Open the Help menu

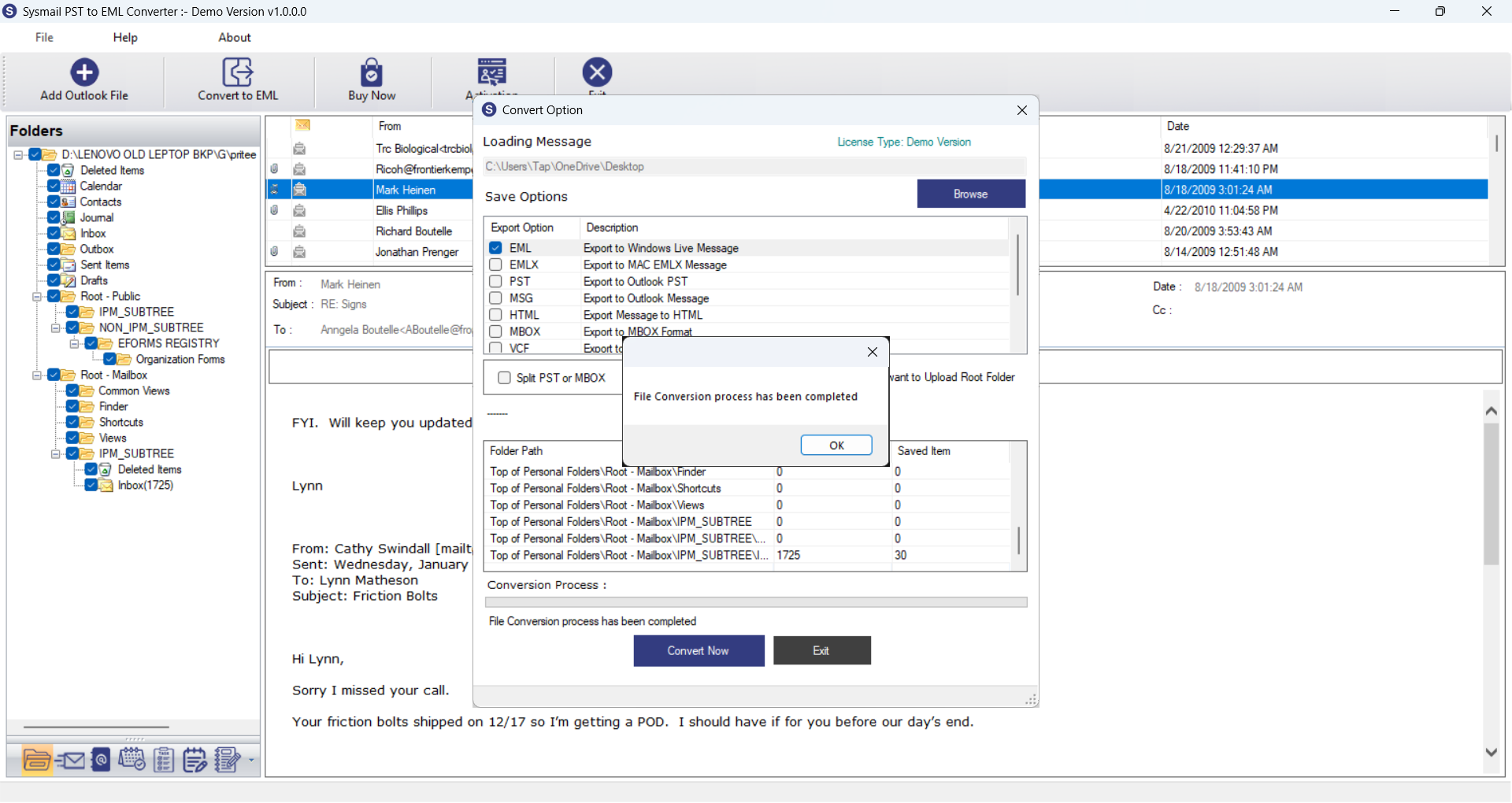[125, 37]
